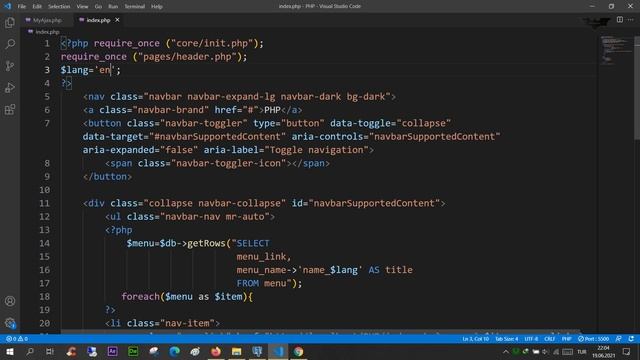Place cursor in "core/init.php" string
This screenshot has height=360, width=640.
[x=212, y=43]
